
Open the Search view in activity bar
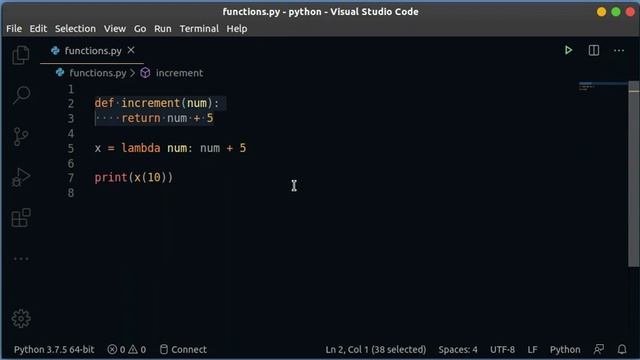pyautogui.click(x=21, y=95)
